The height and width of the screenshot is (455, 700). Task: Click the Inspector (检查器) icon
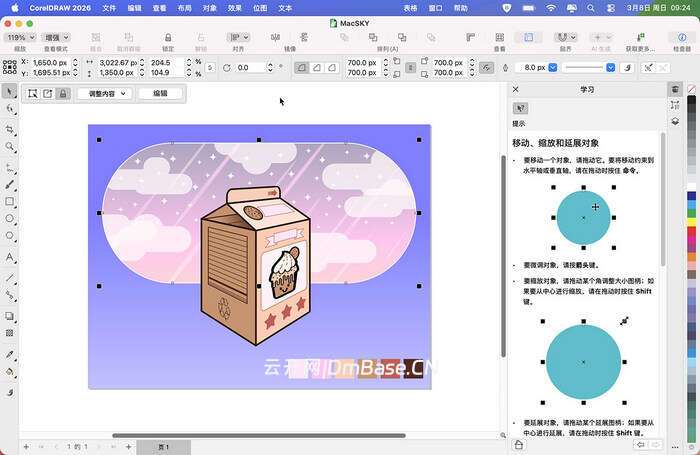point(682,37)
